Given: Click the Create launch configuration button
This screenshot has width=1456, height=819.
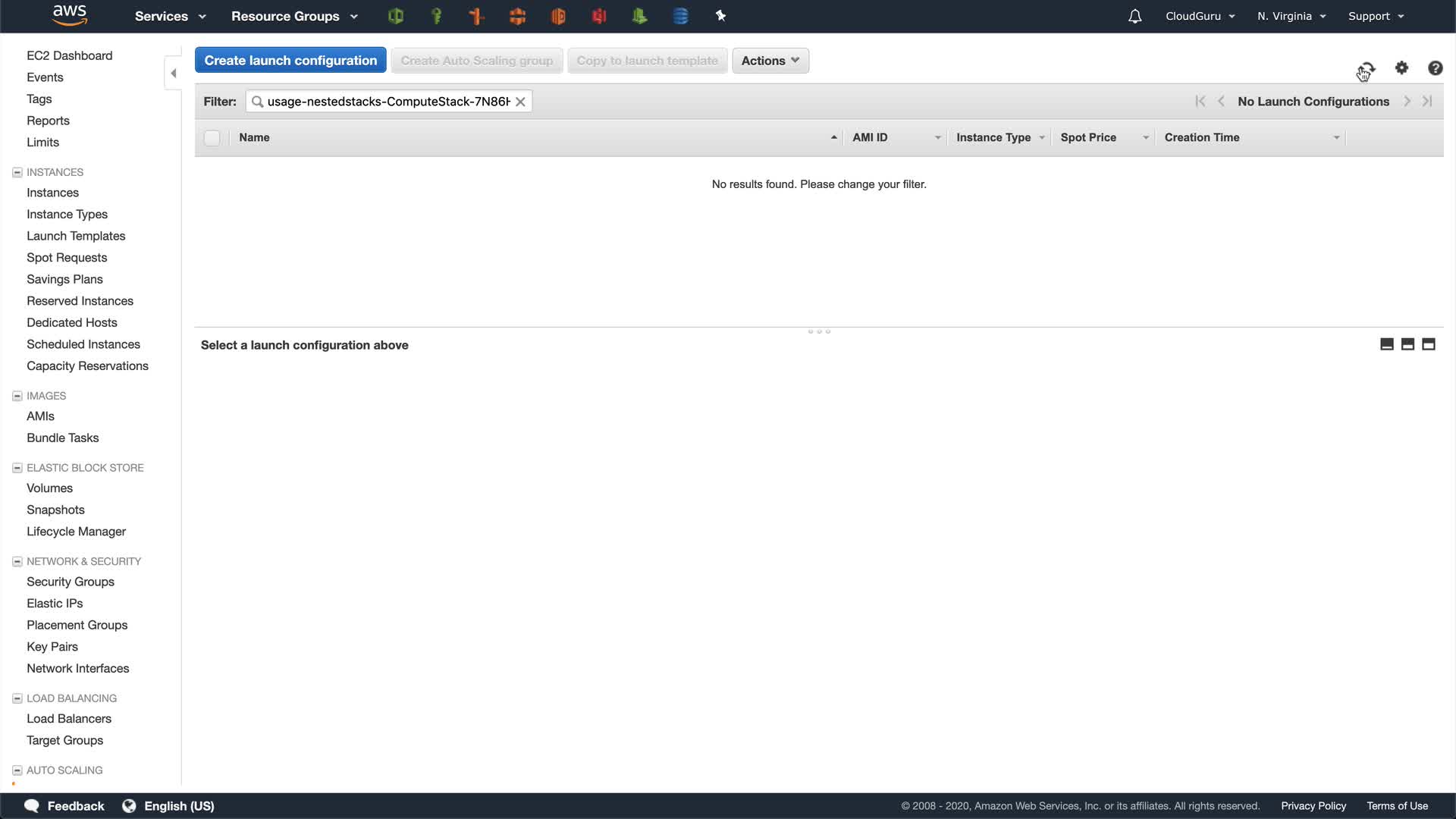Looking at the screenshot, I should click(x=290, y=61).
